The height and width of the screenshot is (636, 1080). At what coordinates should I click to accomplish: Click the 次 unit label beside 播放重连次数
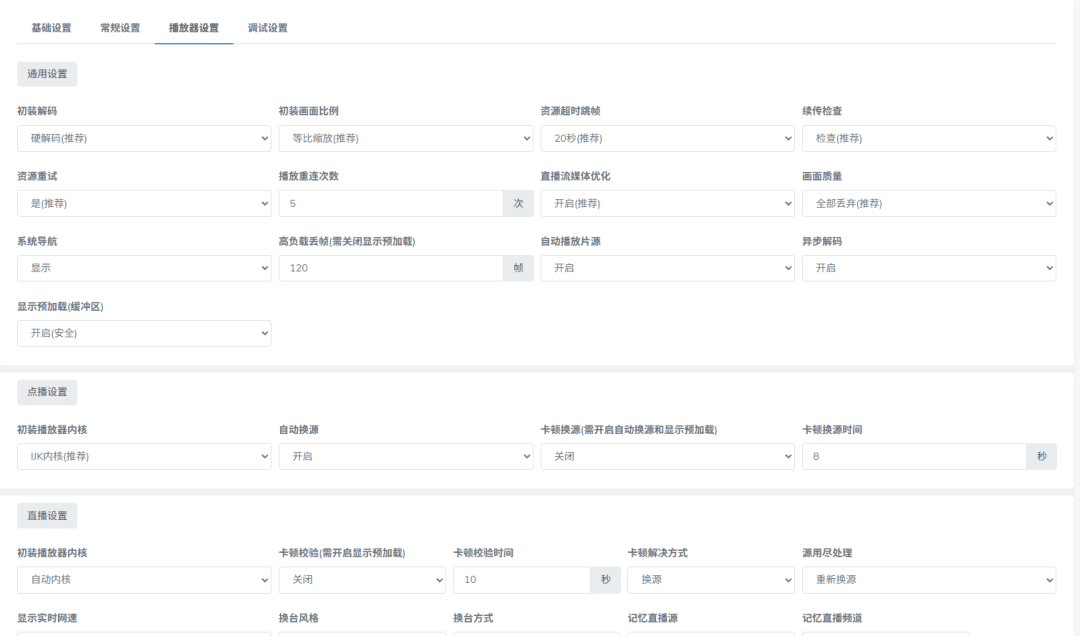tap(519, 203)
